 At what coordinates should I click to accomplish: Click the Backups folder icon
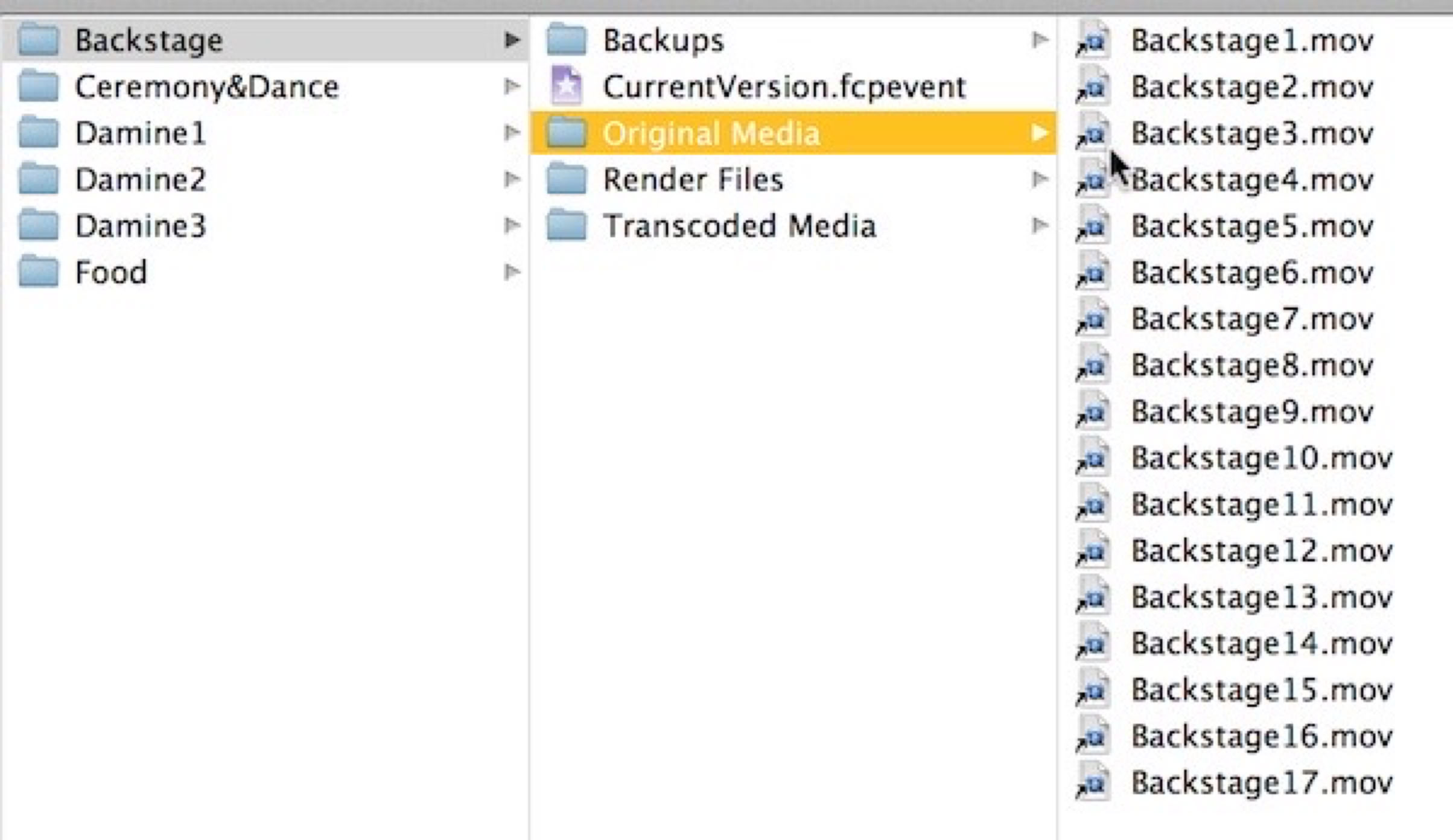click(566, 40)
